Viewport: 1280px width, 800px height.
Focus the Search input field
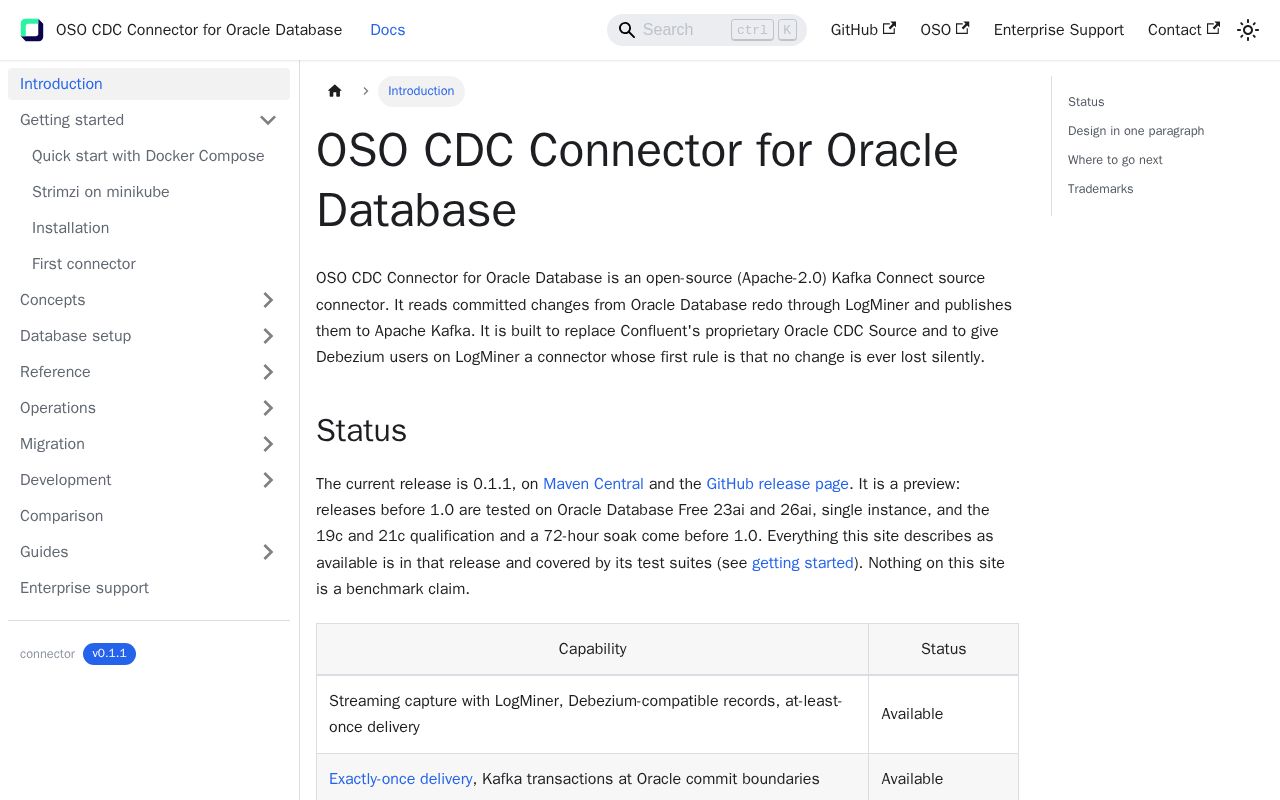click(x=707, y=30)
